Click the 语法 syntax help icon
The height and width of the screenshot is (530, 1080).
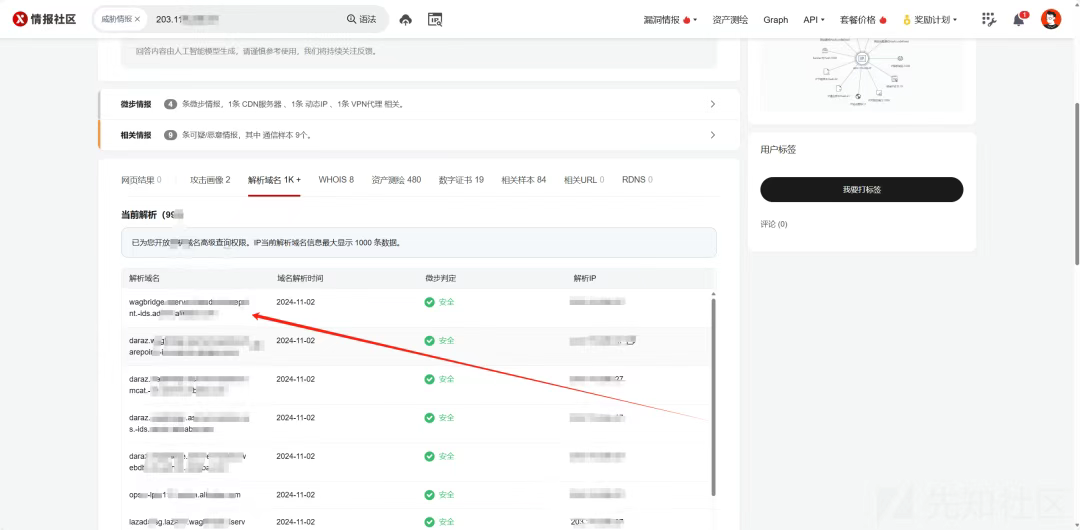(x=351, y=19)
